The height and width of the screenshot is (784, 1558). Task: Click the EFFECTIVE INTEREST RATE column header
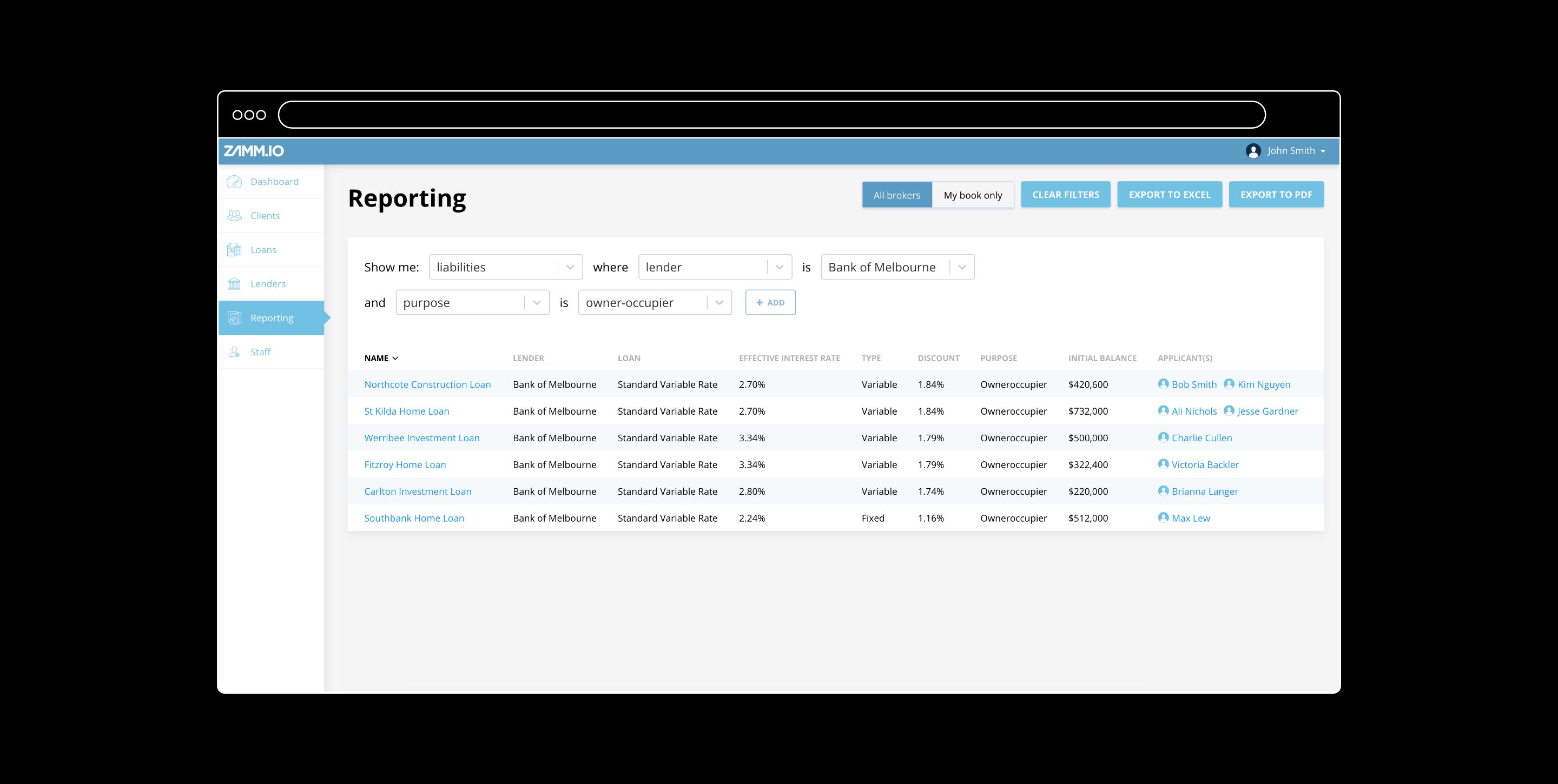(789, 358)
